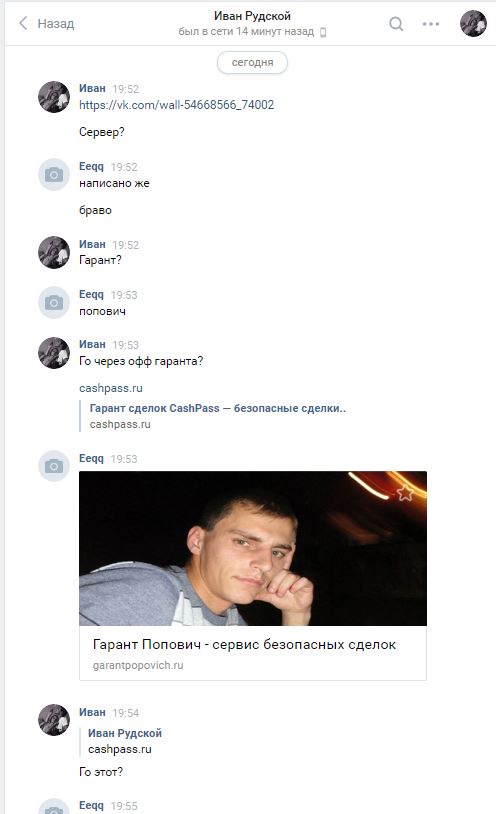Click bookmark star on the photo preview
Screen dimensions: 496x814
(405, 493)
